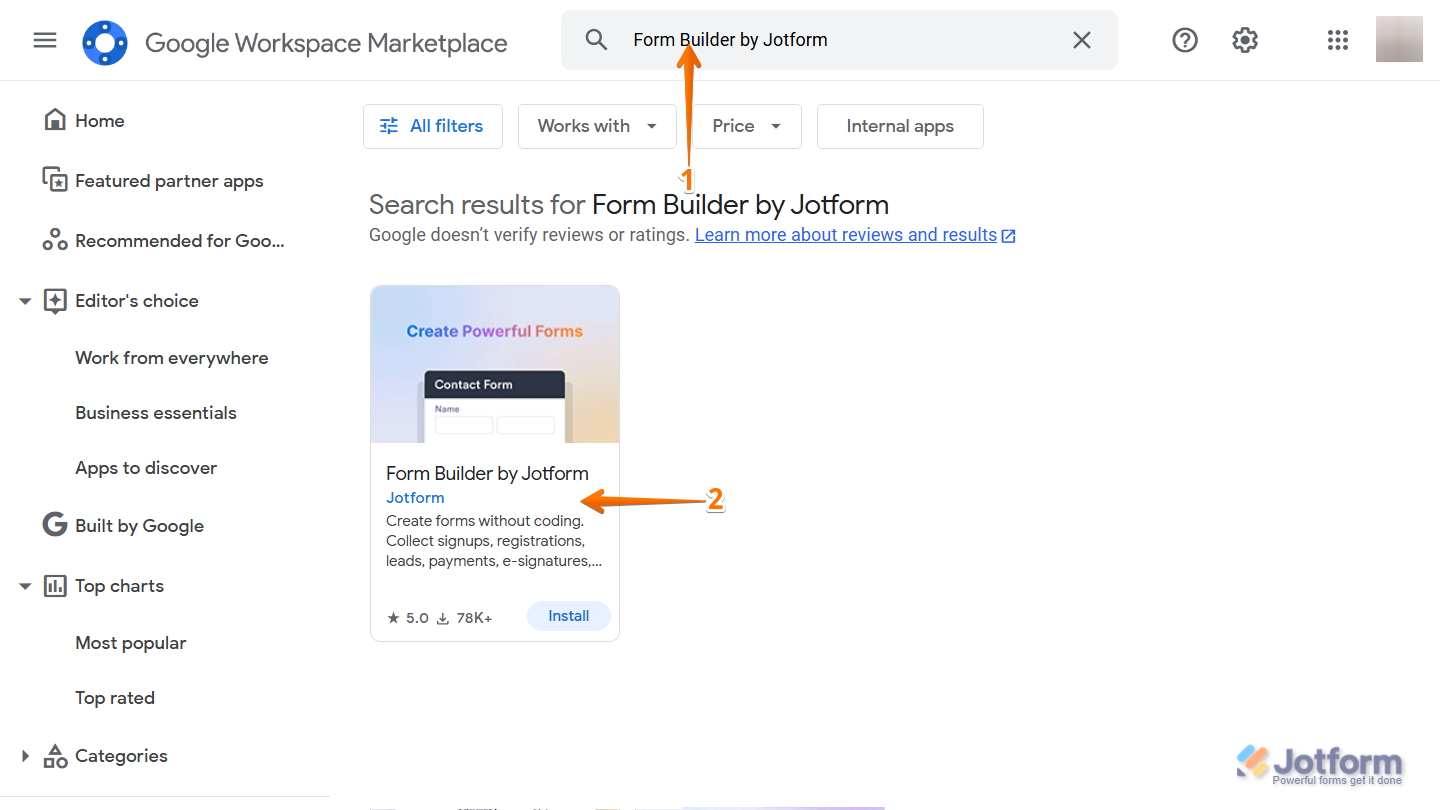
Task: Collapse the Editor's choice section
Action: coord(24,300)
